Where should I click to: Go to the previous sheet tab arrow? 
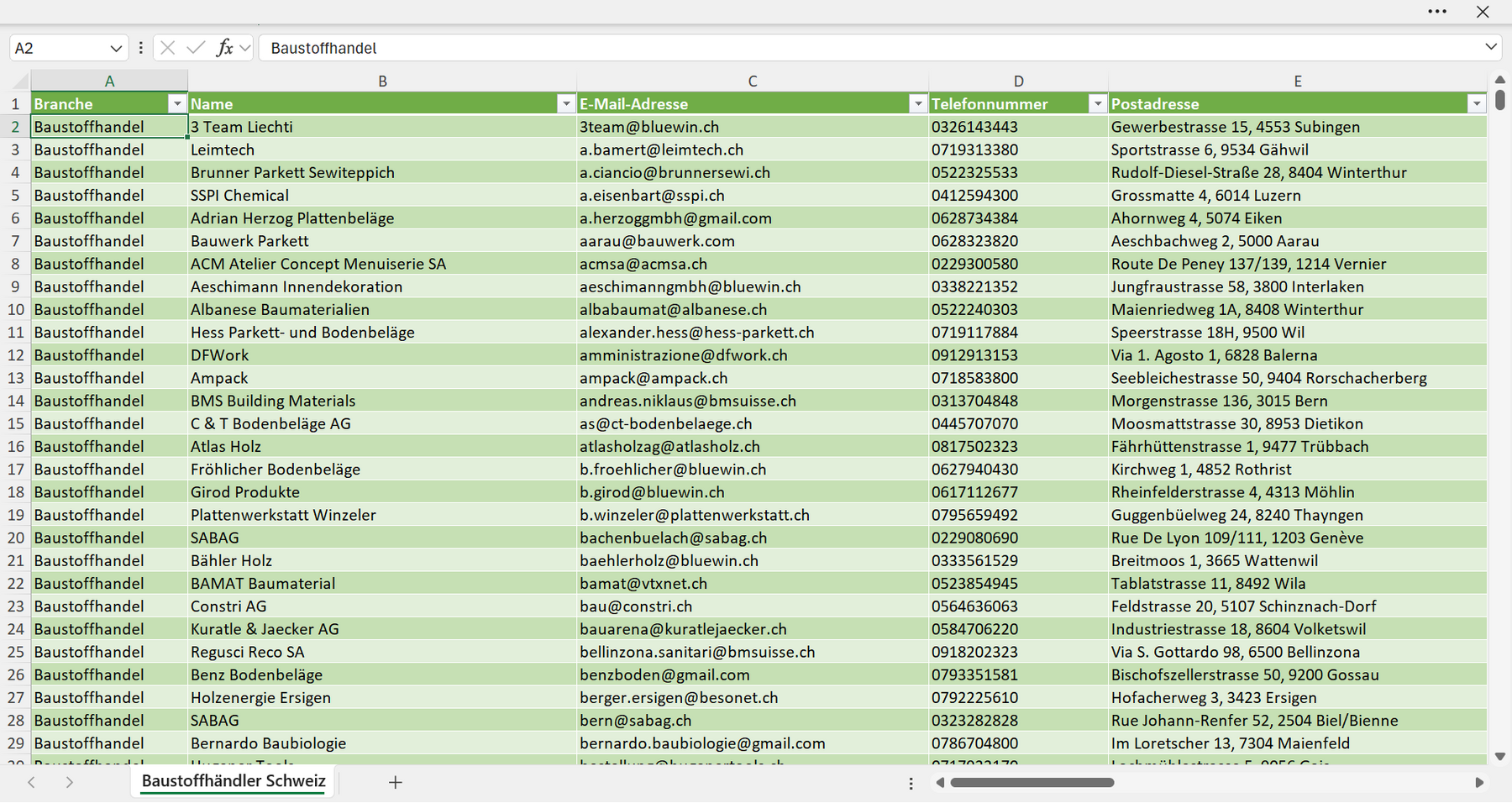tap(31, 782)
